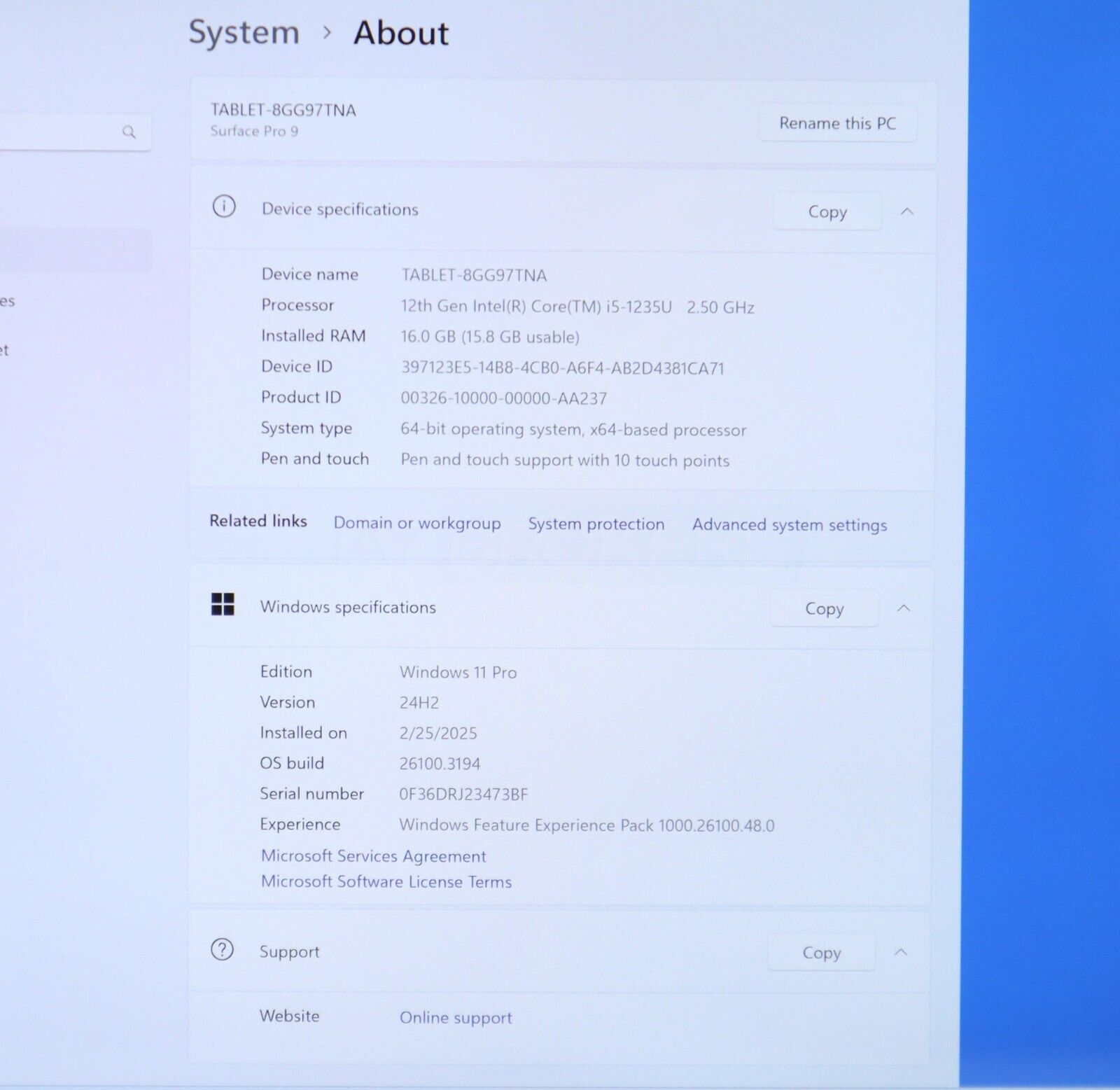Copy the Device specifications
This screenshot has width=1120, height=1090.
[827, 211]
